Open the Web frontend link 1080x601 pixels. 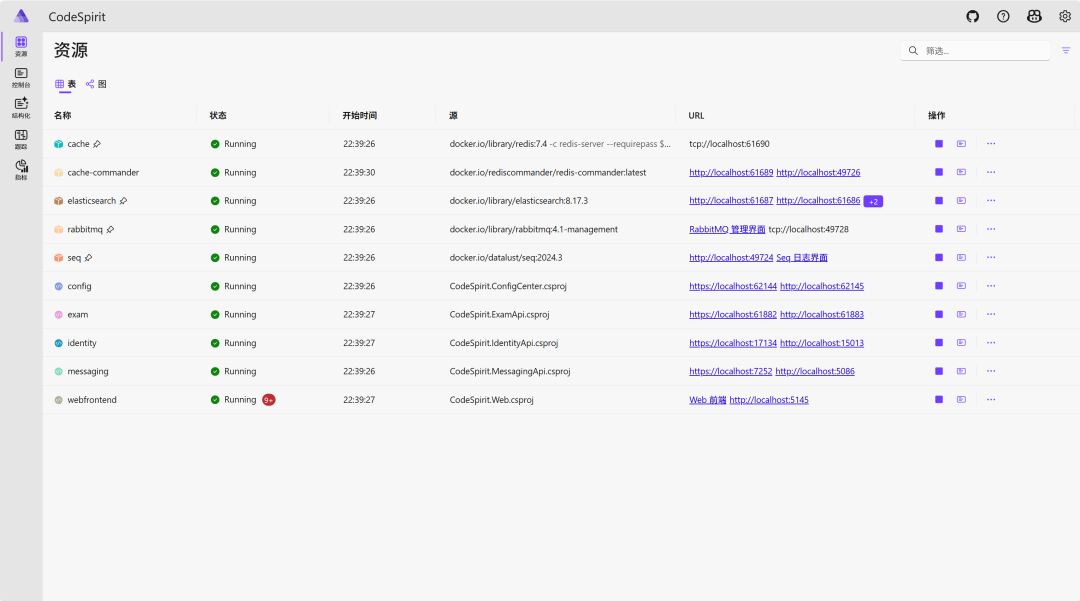coord(708,400)
